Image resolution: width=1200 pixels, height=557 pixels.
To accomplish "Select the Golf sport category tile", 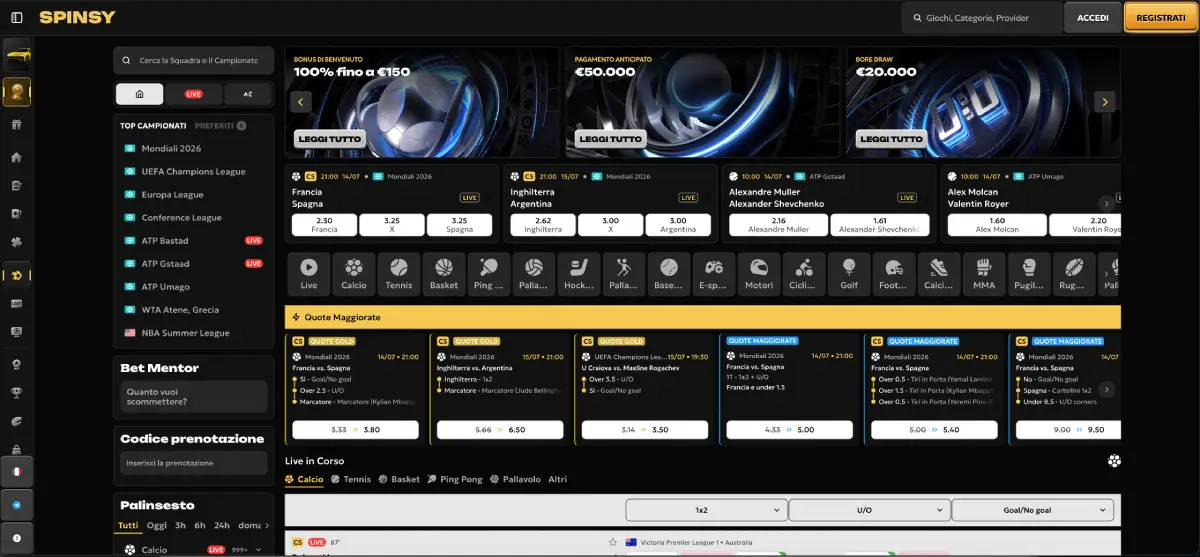I will click(x=849, y=273).
